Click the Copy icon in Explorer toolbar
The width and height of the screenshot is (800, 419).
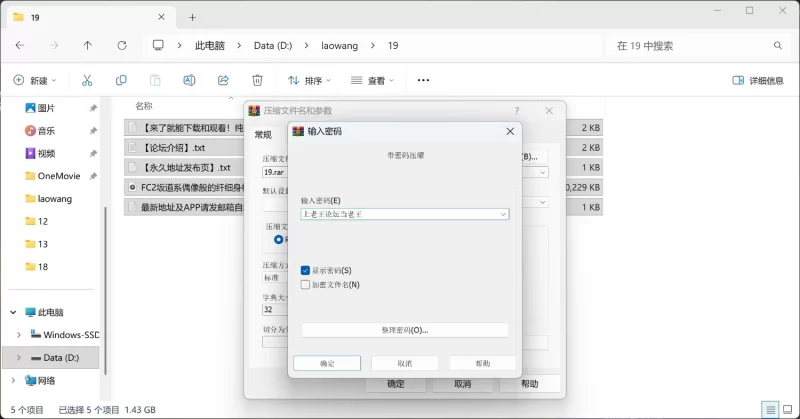(x=121, y=80)
